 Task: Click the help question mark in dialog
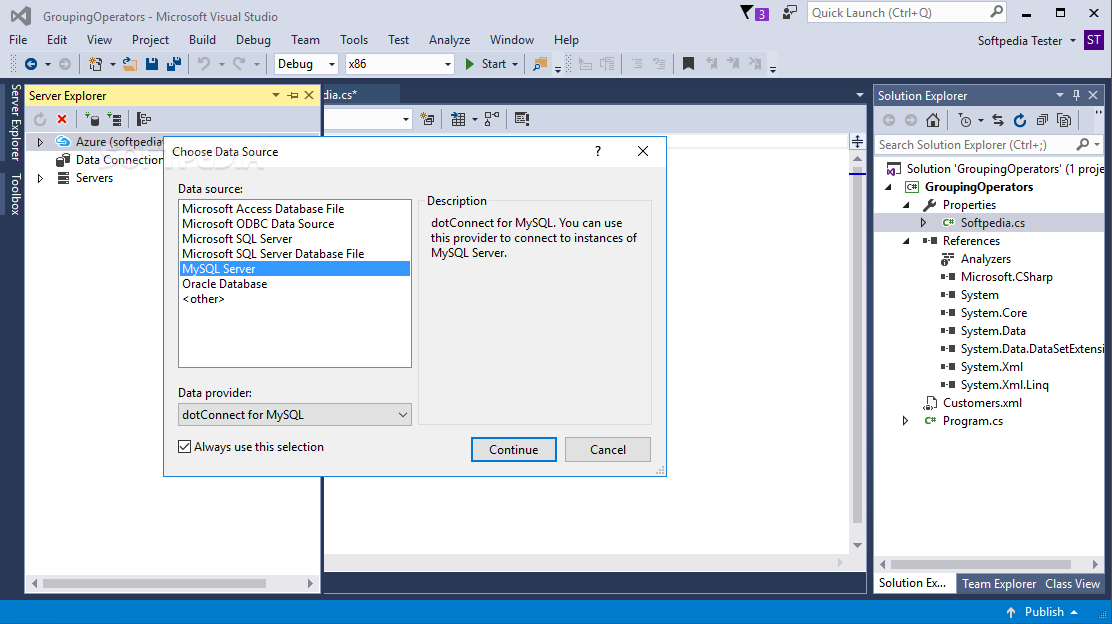[598, 151]
